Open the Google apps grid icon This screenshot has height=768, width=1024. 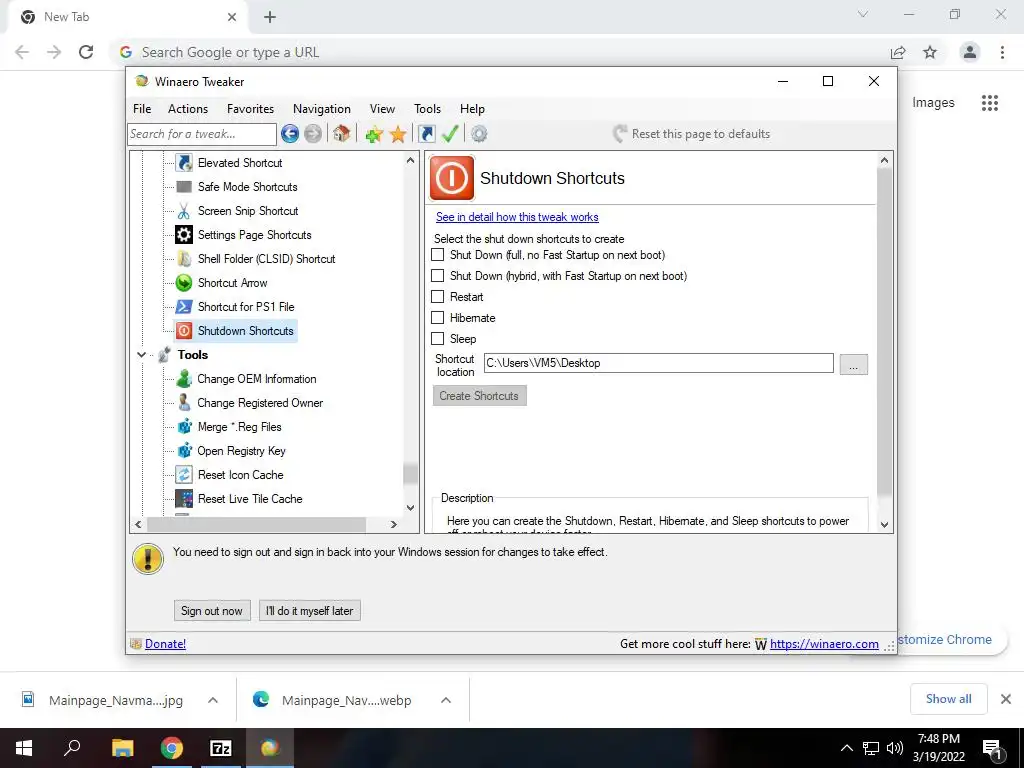pos(989,103)
